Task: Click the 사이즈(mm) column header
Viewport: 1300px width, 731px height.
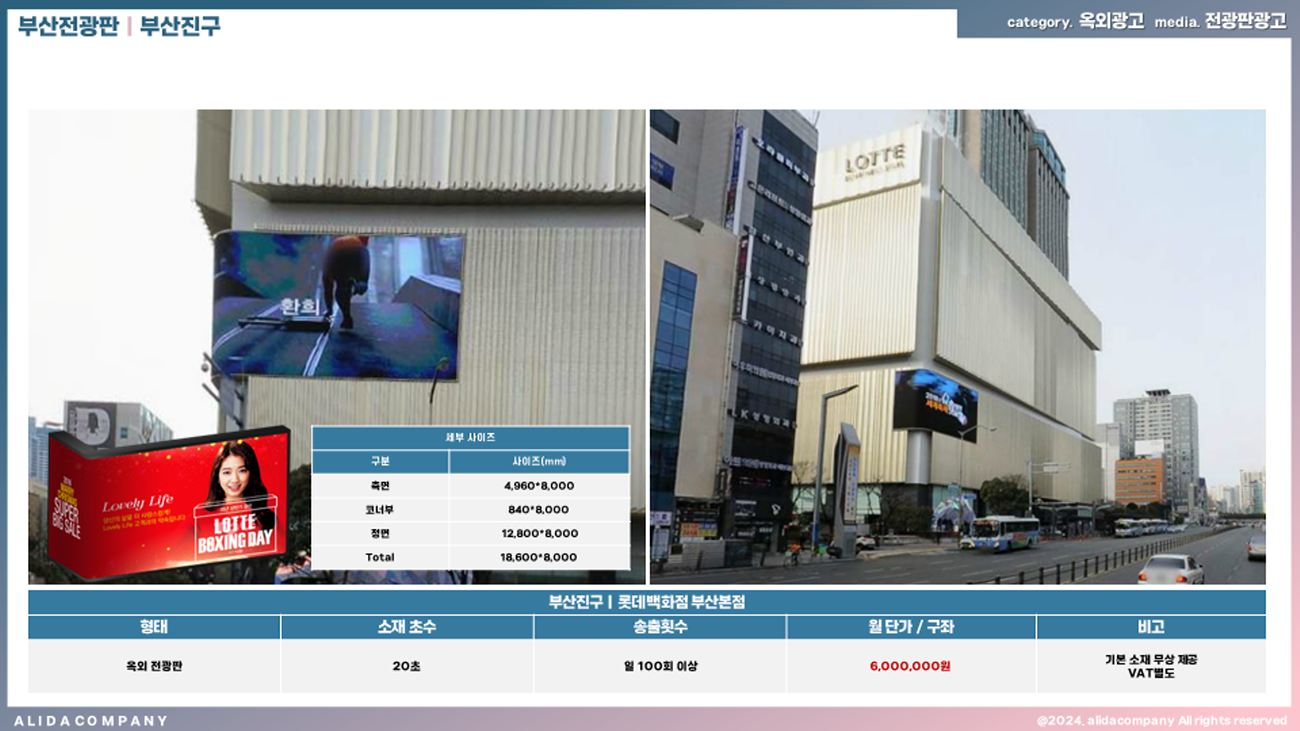Action: tap(539, 462)
